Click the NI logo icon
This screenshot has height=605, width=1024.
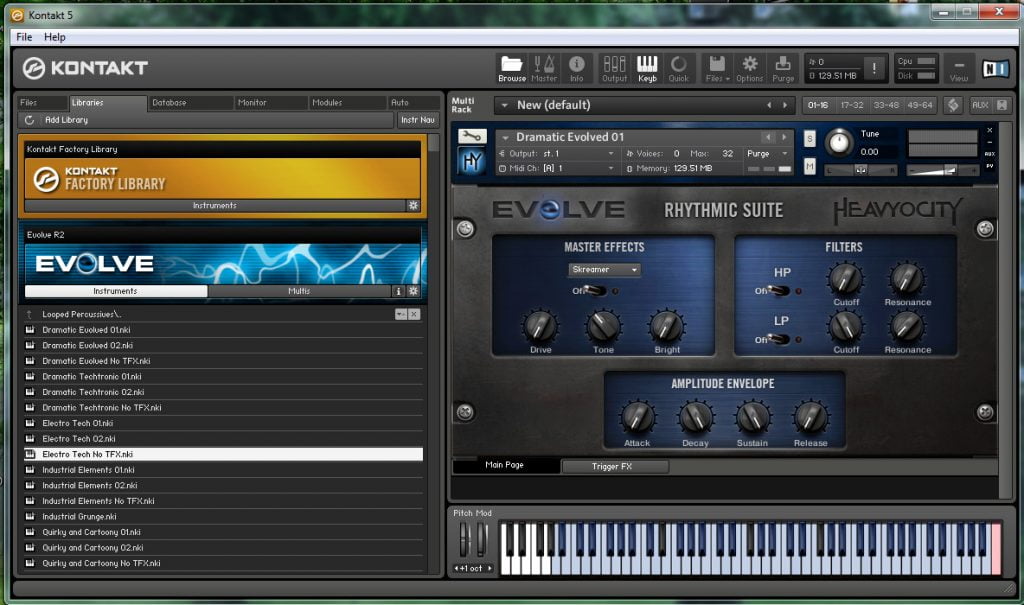click(995, 68)
